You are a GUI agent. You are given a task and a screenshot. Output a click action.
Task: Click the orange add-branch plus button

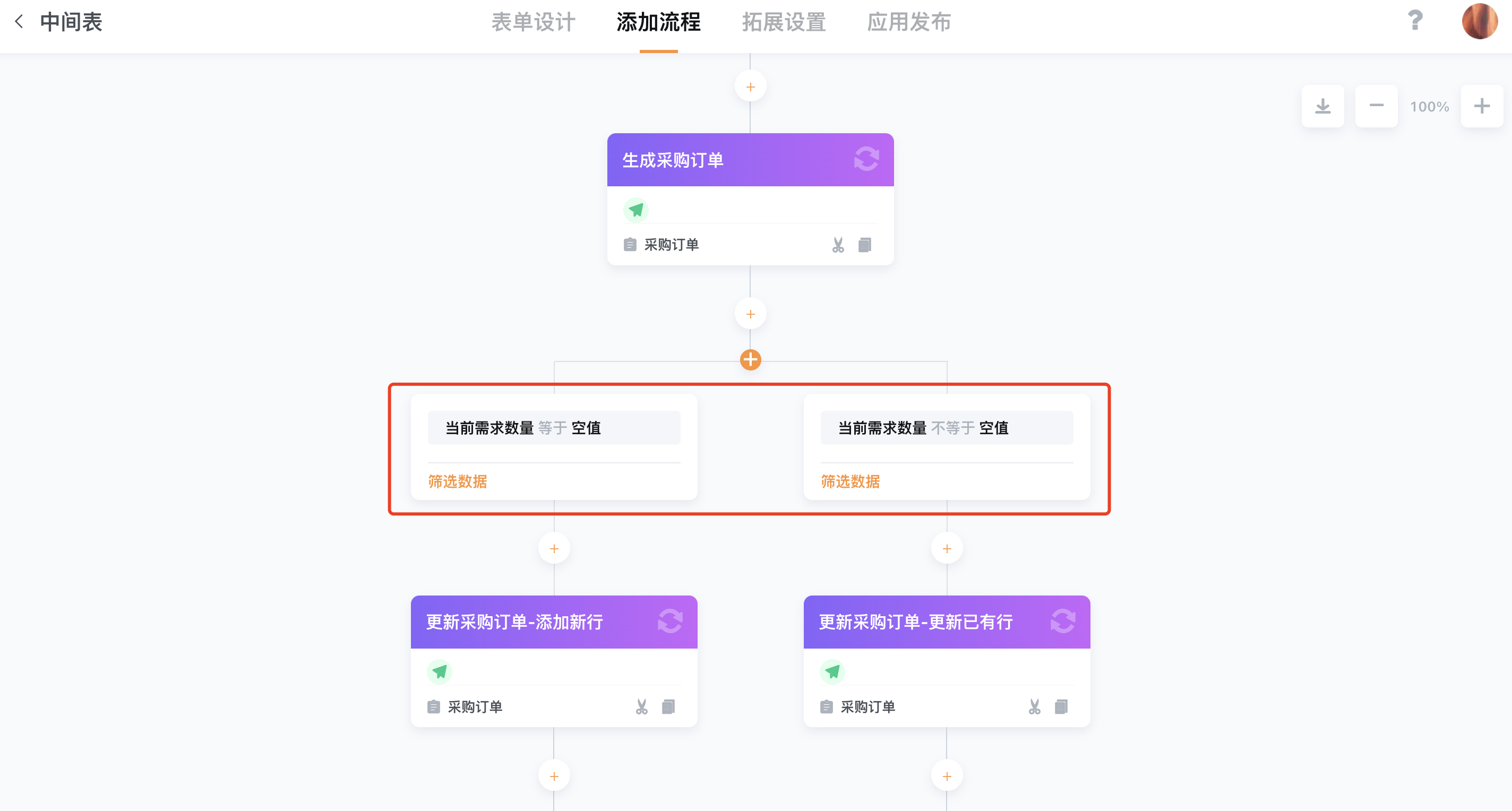point(750,360)
